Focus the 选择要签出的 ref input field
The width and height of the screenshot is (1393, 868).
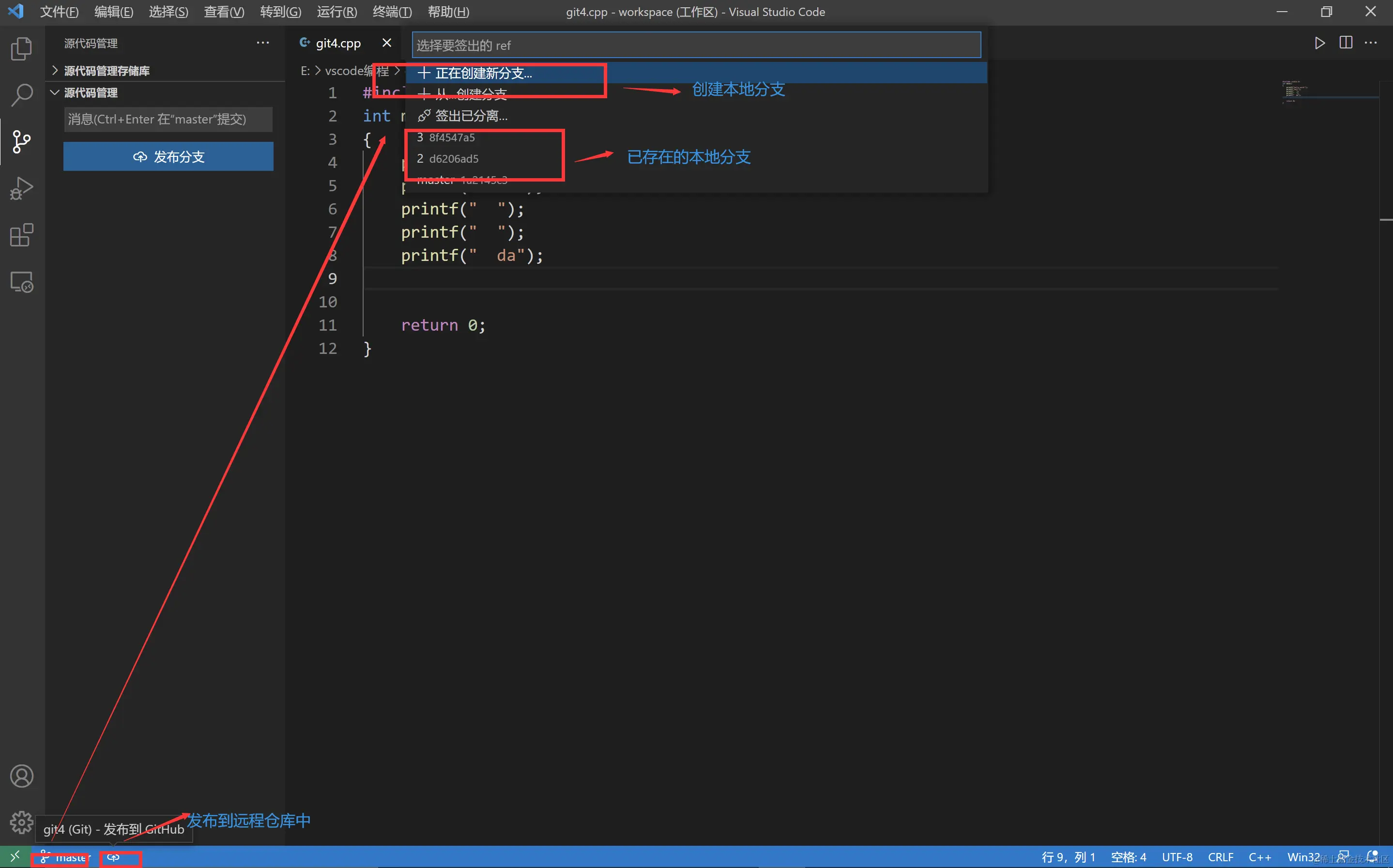[x=696, y=46]
